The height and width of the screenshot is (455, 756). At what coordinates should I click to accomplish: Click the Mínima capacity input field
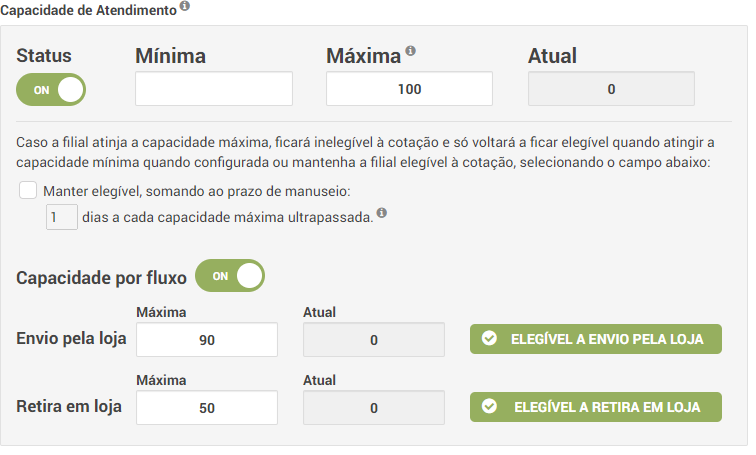pyautogui.click(x=214, y=89)
